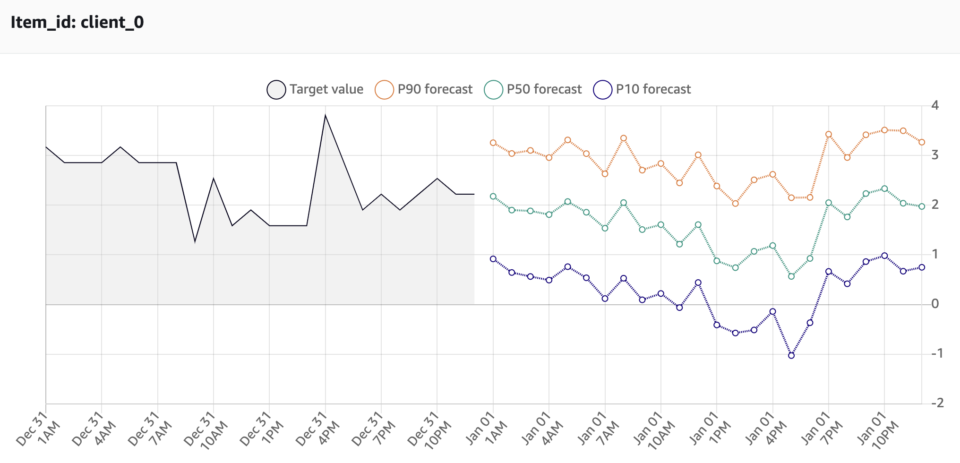The image size is (960, 463).
Task: Click the Jan 01 10PM axis label
Action: tap(874, 432)
